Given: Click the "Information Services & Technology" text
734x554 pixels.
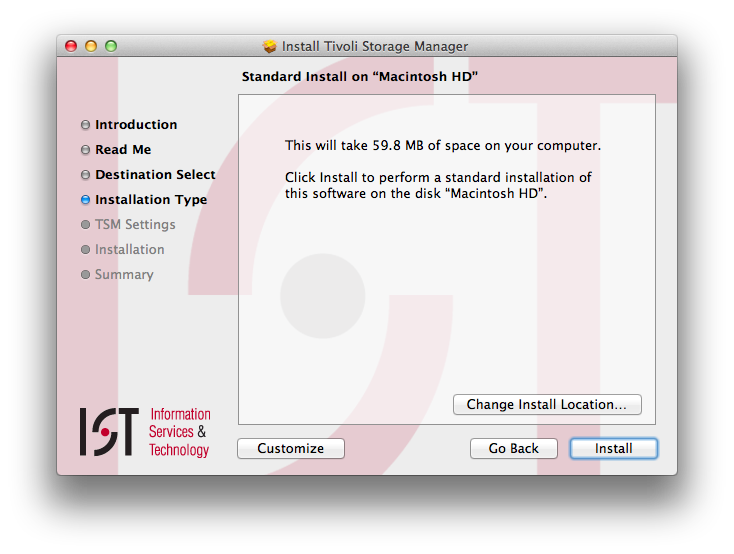Looking at the screenshot, I should click(x=180, y=432).
